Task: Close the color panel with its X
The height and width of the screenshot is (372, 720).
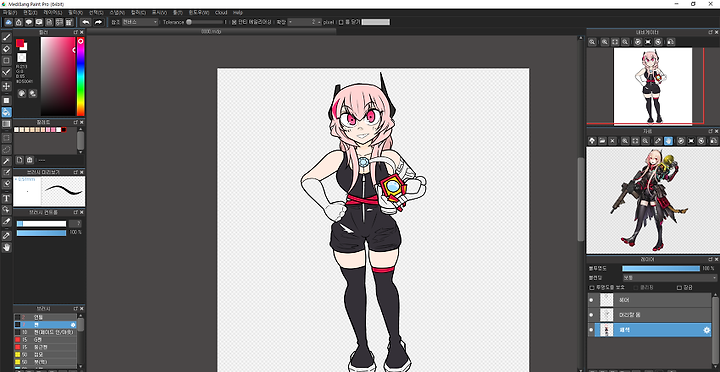Action: click(82, 32)
